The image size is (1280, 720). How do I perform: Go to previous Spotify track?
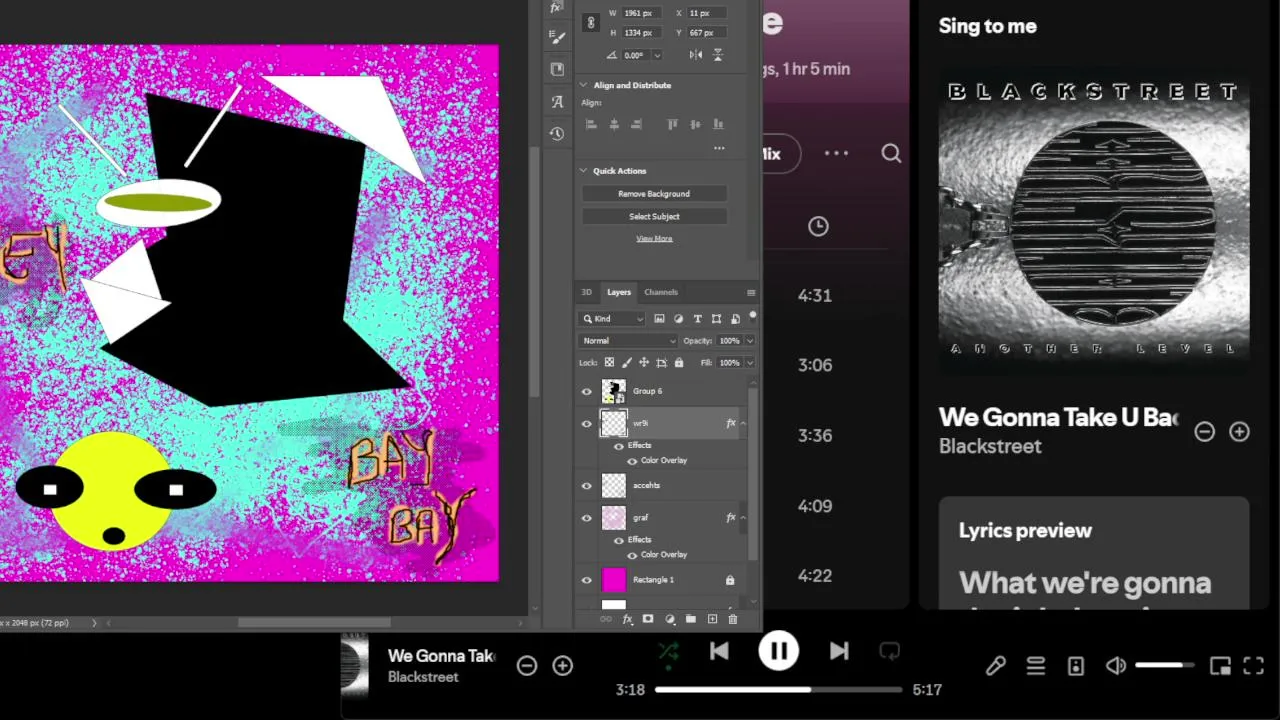[x=719, y=652]
